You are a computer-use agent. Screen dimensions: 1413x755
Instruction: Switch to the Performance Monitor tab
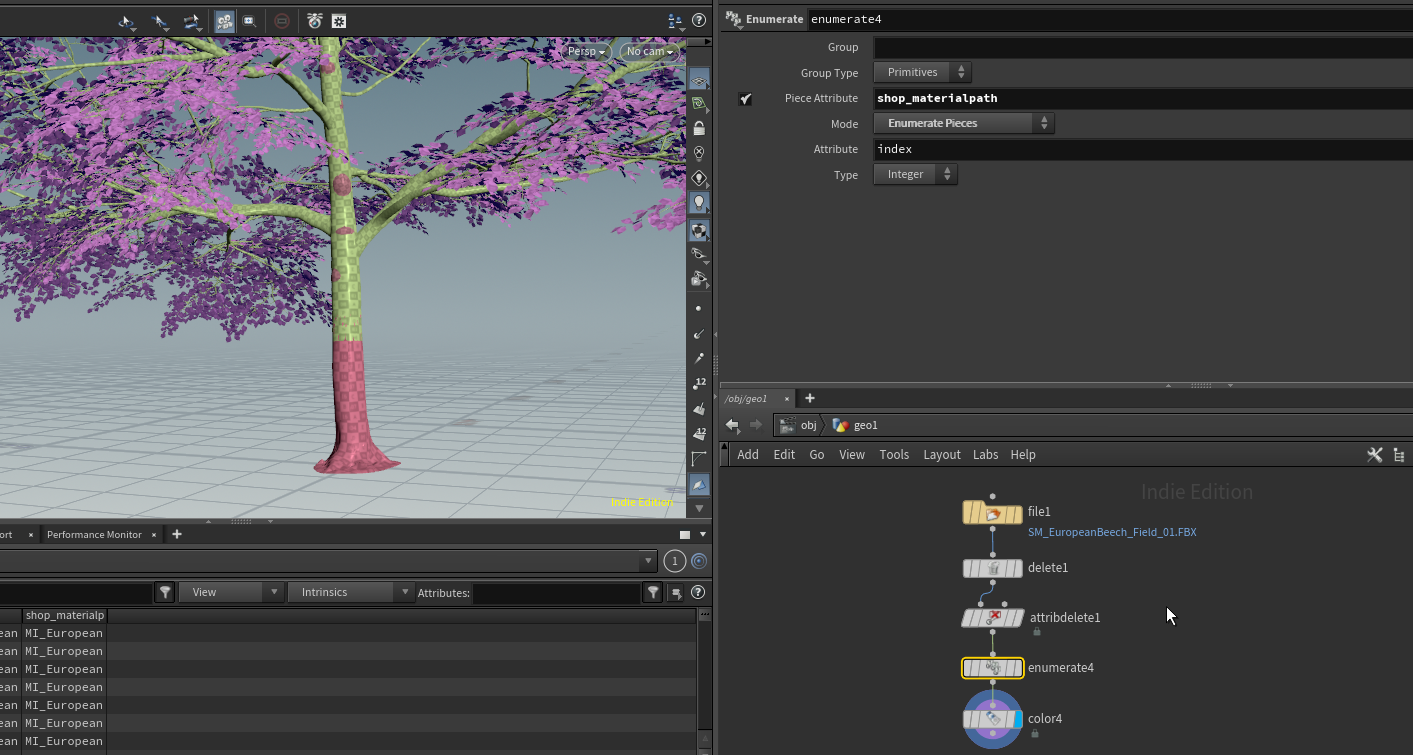[x=94, y=535]
